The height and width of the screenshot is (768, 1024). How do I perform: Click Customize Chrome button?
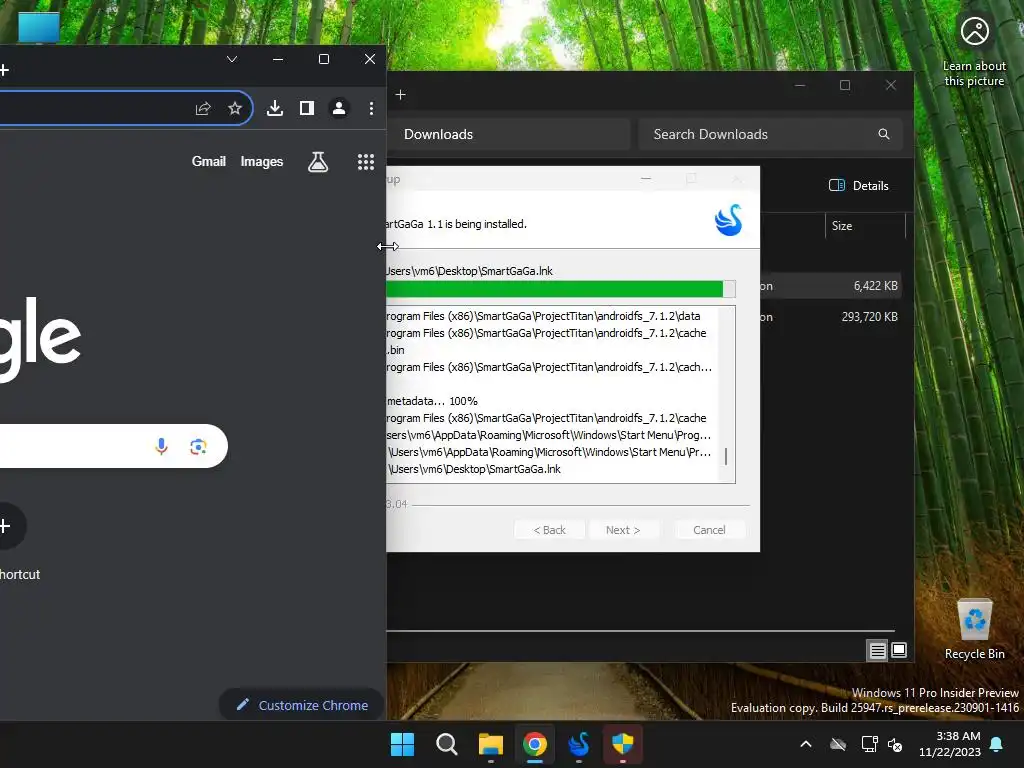pos(302,705)
